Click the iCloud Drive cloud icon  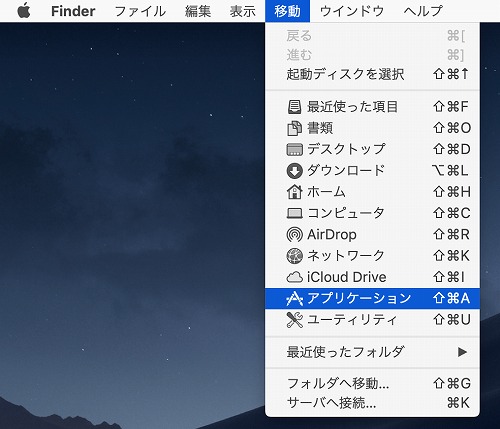[294, 277]
